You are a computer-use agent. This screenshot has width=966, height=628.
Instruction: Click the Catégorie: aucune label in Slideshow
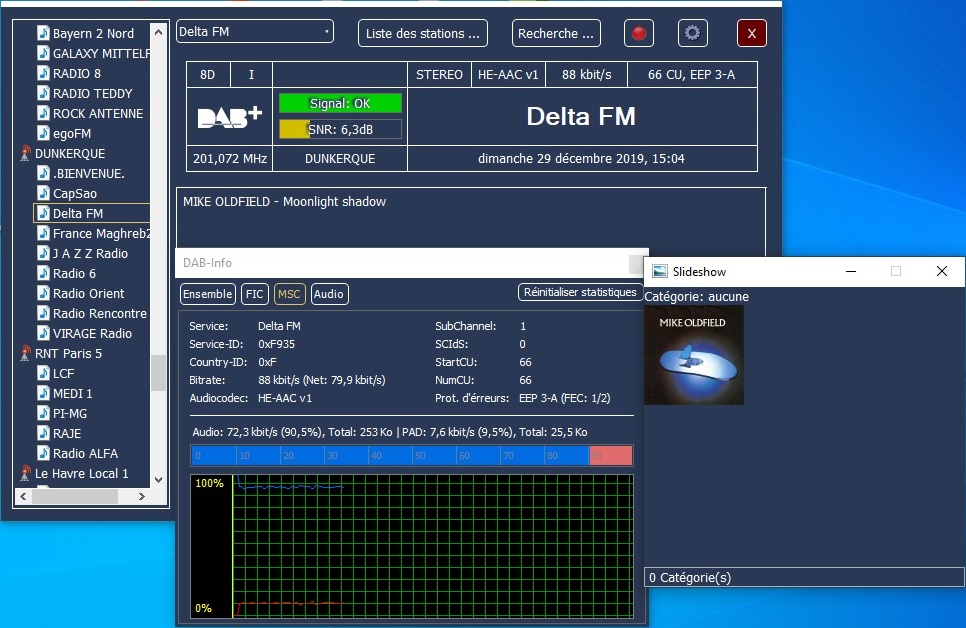click(x=697, y=296)
